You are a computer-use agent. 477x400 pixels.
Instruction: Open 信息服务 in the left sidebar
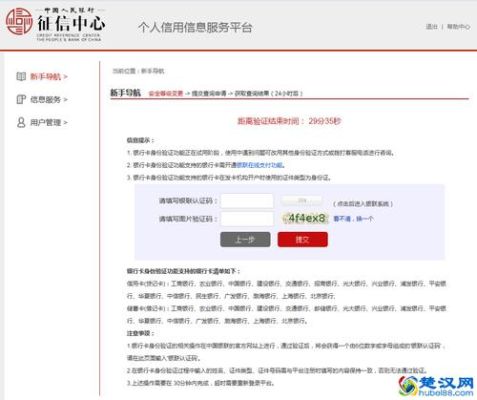pyautogui.click(x=49, y=99)
